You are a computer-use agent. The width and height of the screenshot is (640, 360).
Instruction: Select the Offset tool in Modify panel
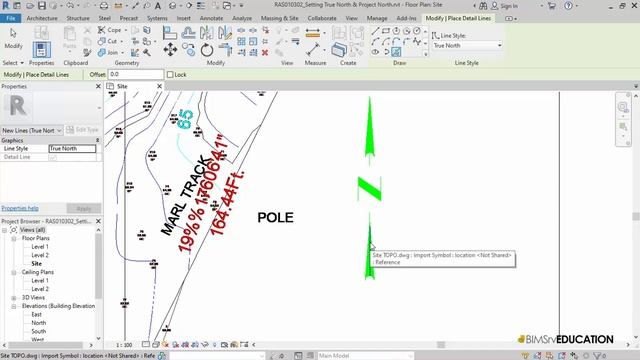[188, 32]
